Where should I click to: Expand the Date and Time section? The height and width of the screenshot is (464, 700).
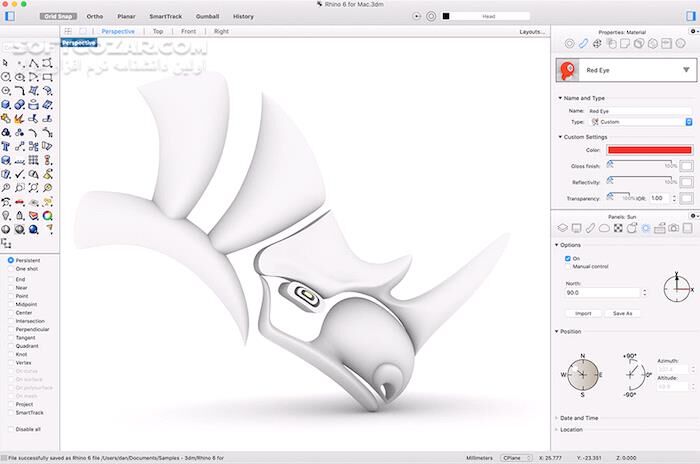[x=557, y=418]
